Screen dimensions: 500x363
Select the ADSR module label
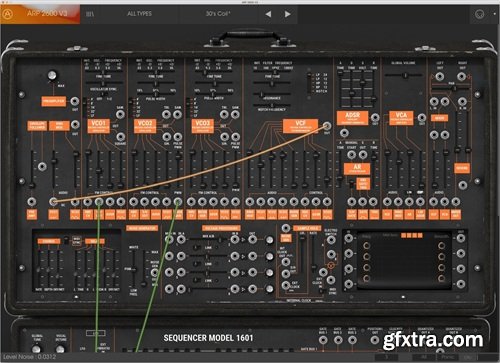[352, 118]
